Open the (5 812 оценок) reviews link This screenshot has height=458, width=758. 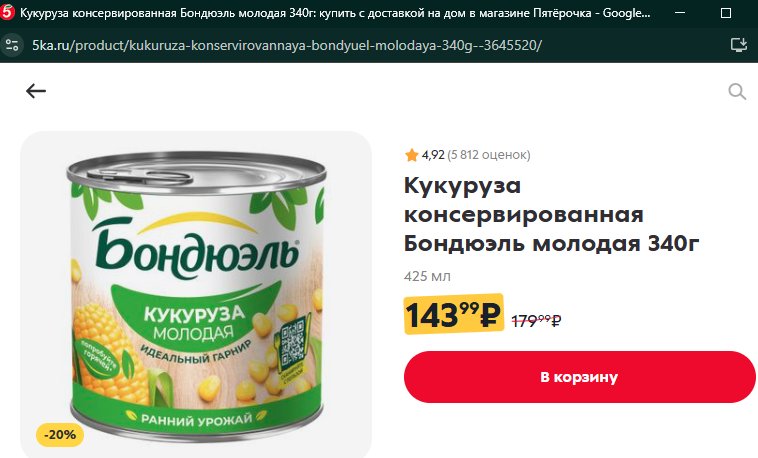click(489, 155)
